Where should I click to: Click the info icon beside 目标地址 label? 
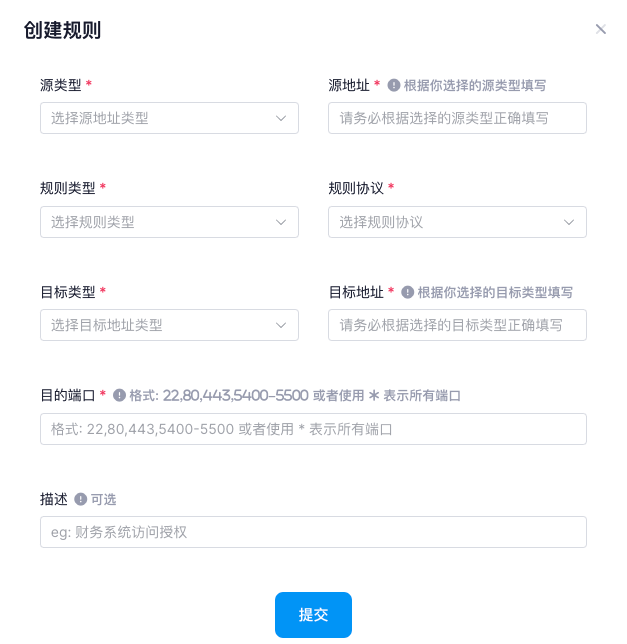pyautogui.click(x=407, y=292)
